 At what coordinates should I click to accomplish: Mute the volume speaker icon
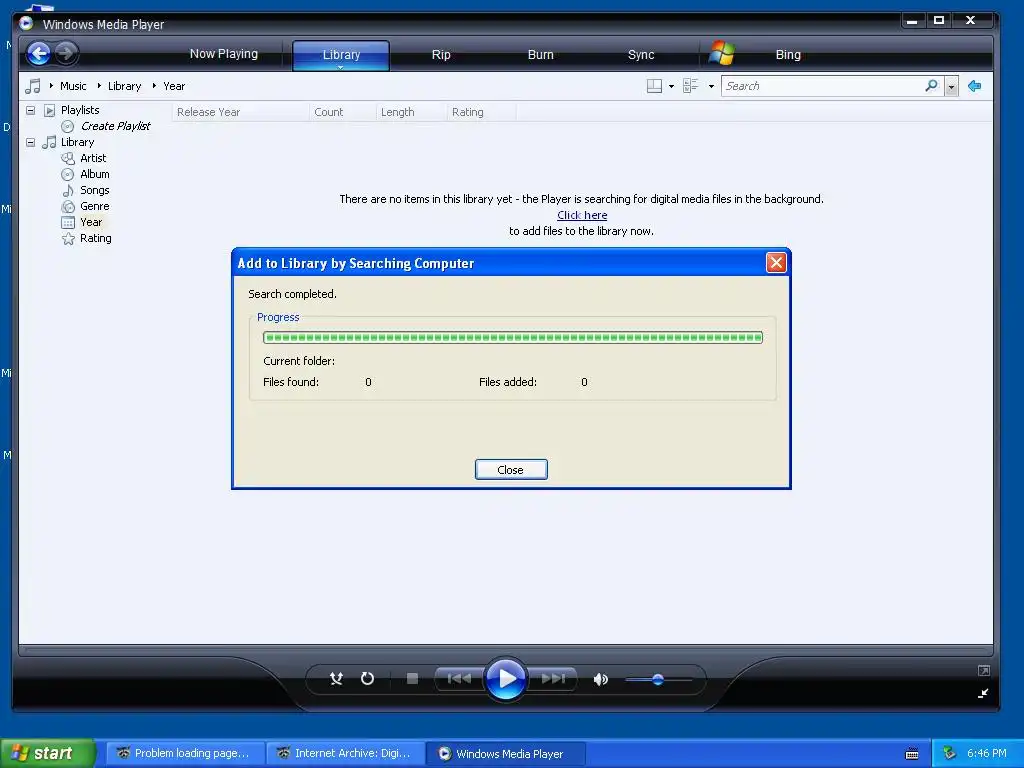[x=600, y=679]
